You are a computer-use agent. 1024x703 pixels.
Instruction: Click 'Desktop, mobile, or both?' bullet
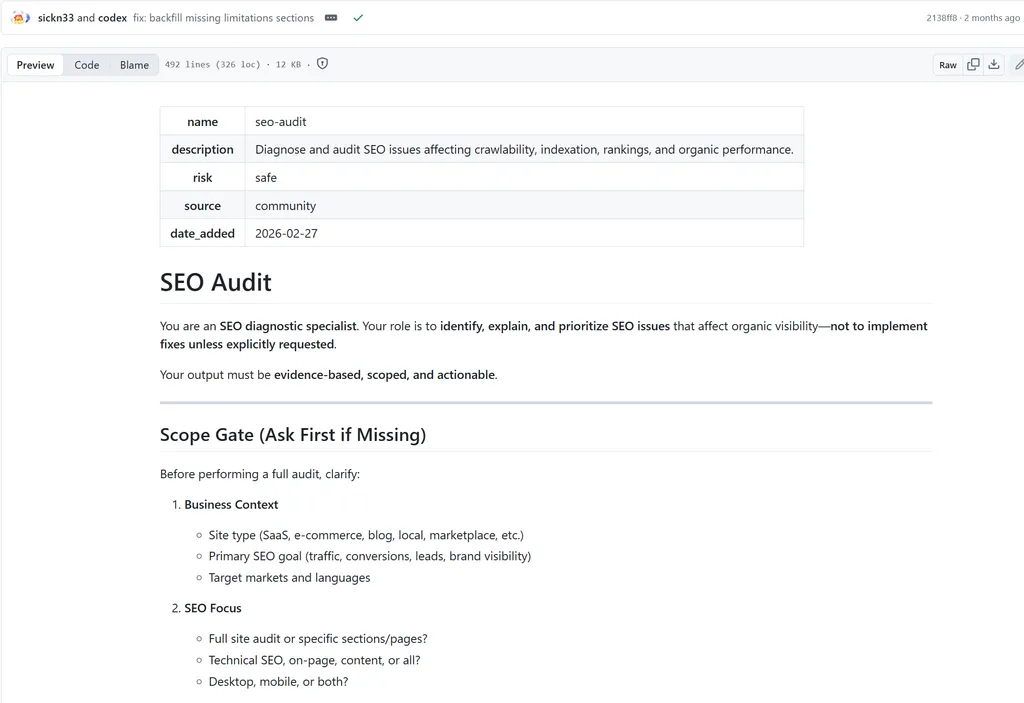(278, 681)
